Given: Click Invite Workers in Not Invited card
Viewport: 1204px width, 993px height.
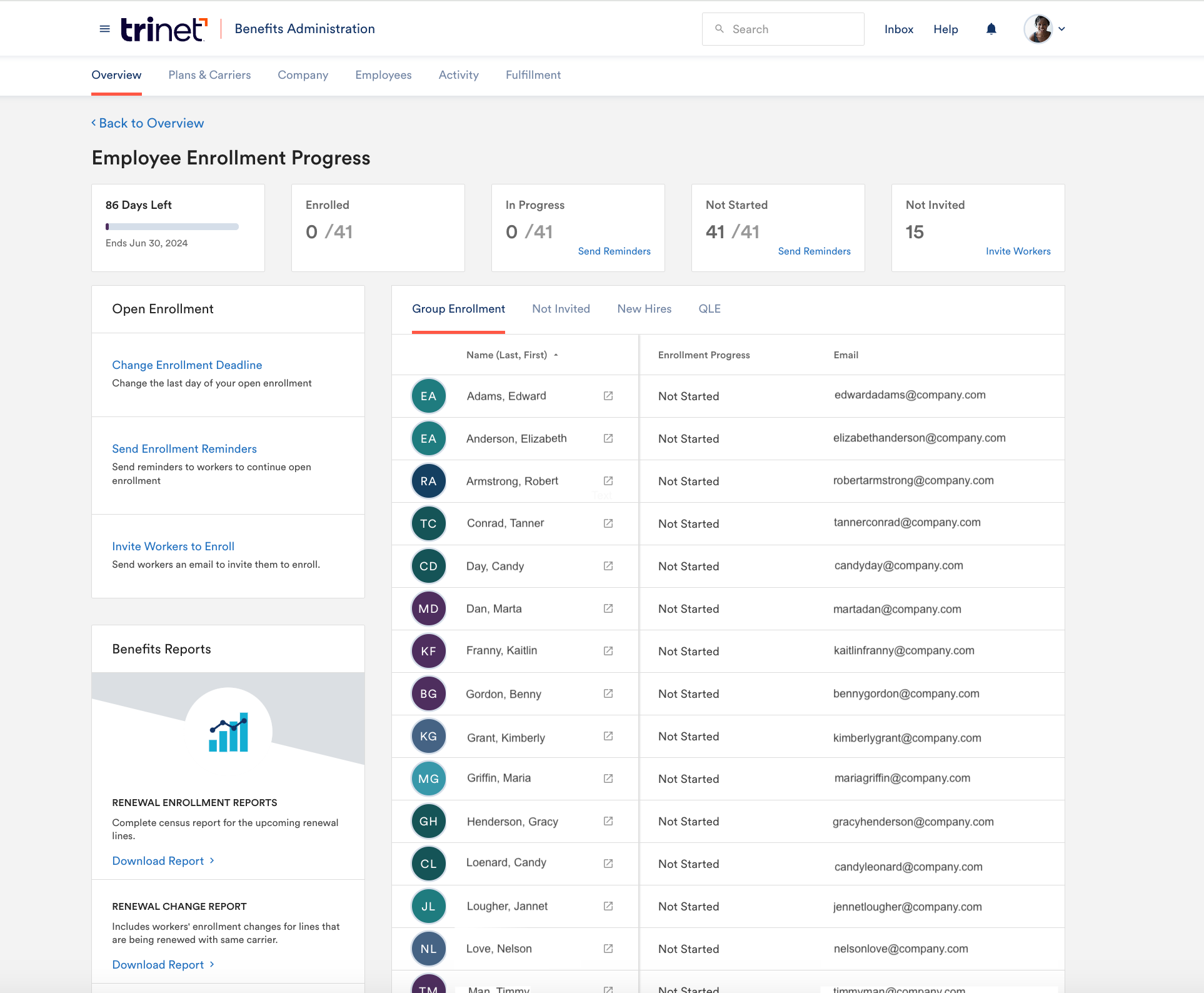Looking at the screenshot, I should pos(1018,251).
